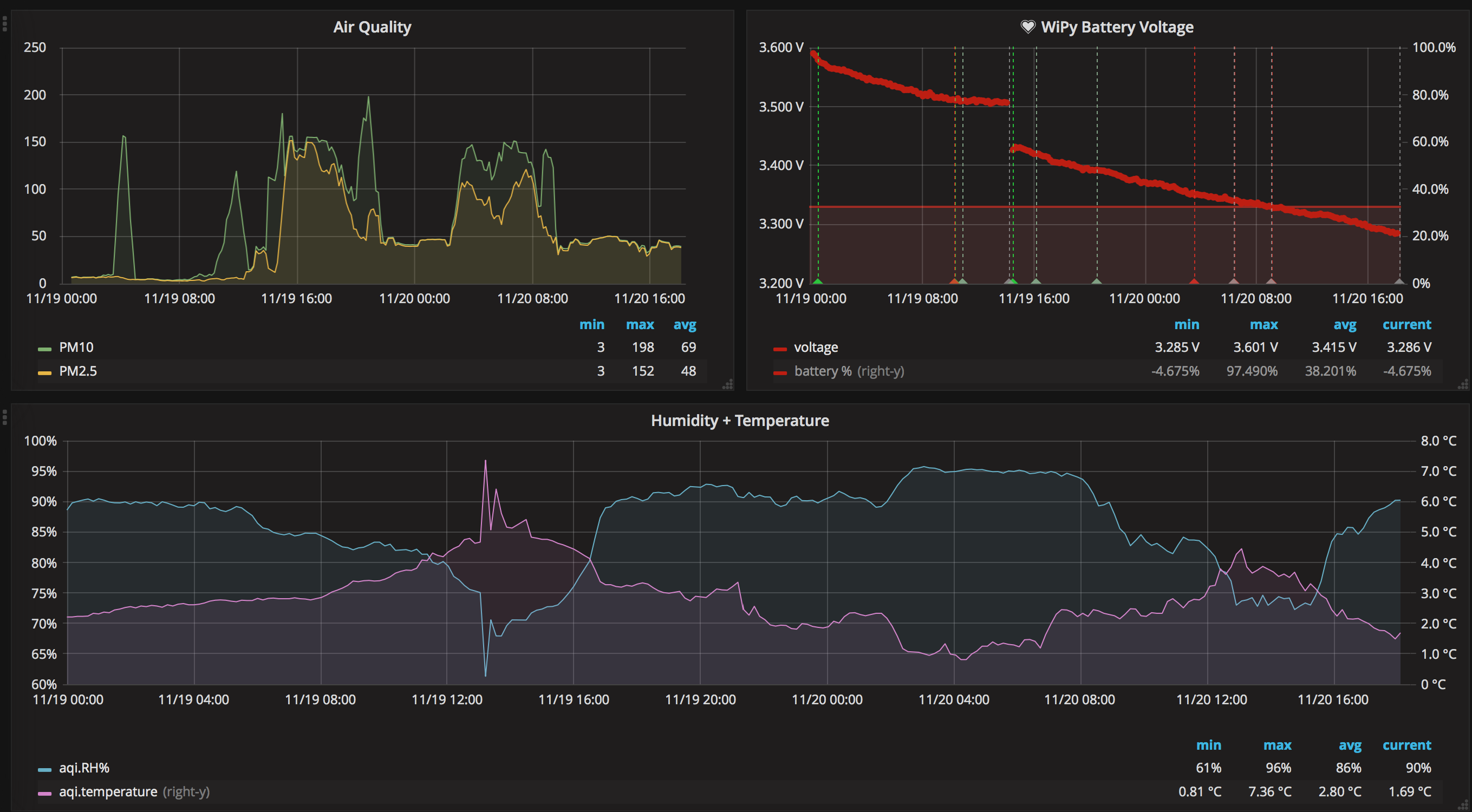1472x812 pixels.
Task: Sort battery legend by current column
Action: coord(1407,324)
